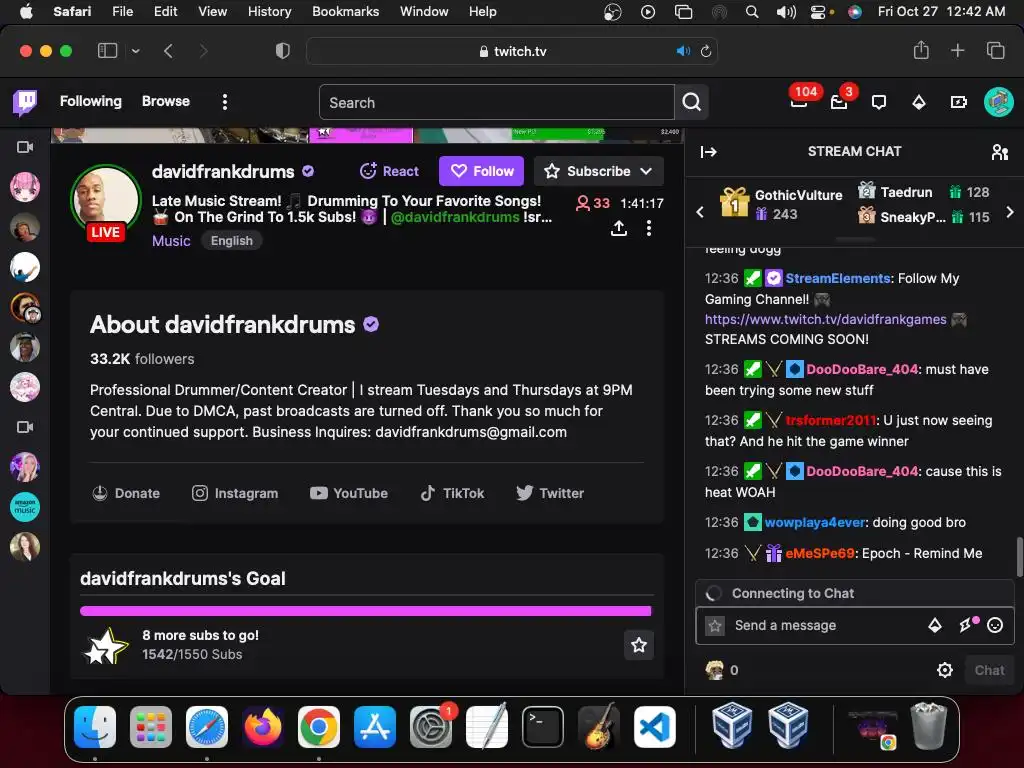
Task: Open the volume control in menu bar
Action: click(x=786, y=12)
